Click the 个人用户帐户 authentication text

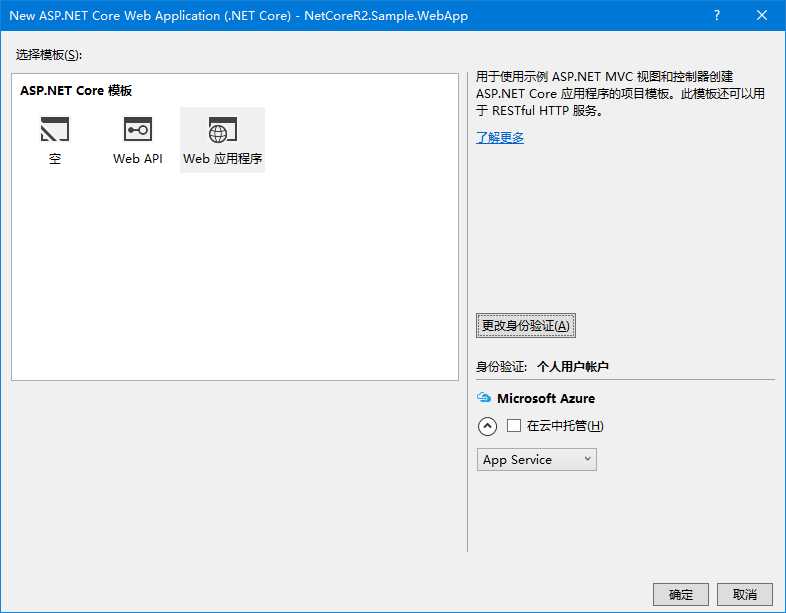click(572, 366)
